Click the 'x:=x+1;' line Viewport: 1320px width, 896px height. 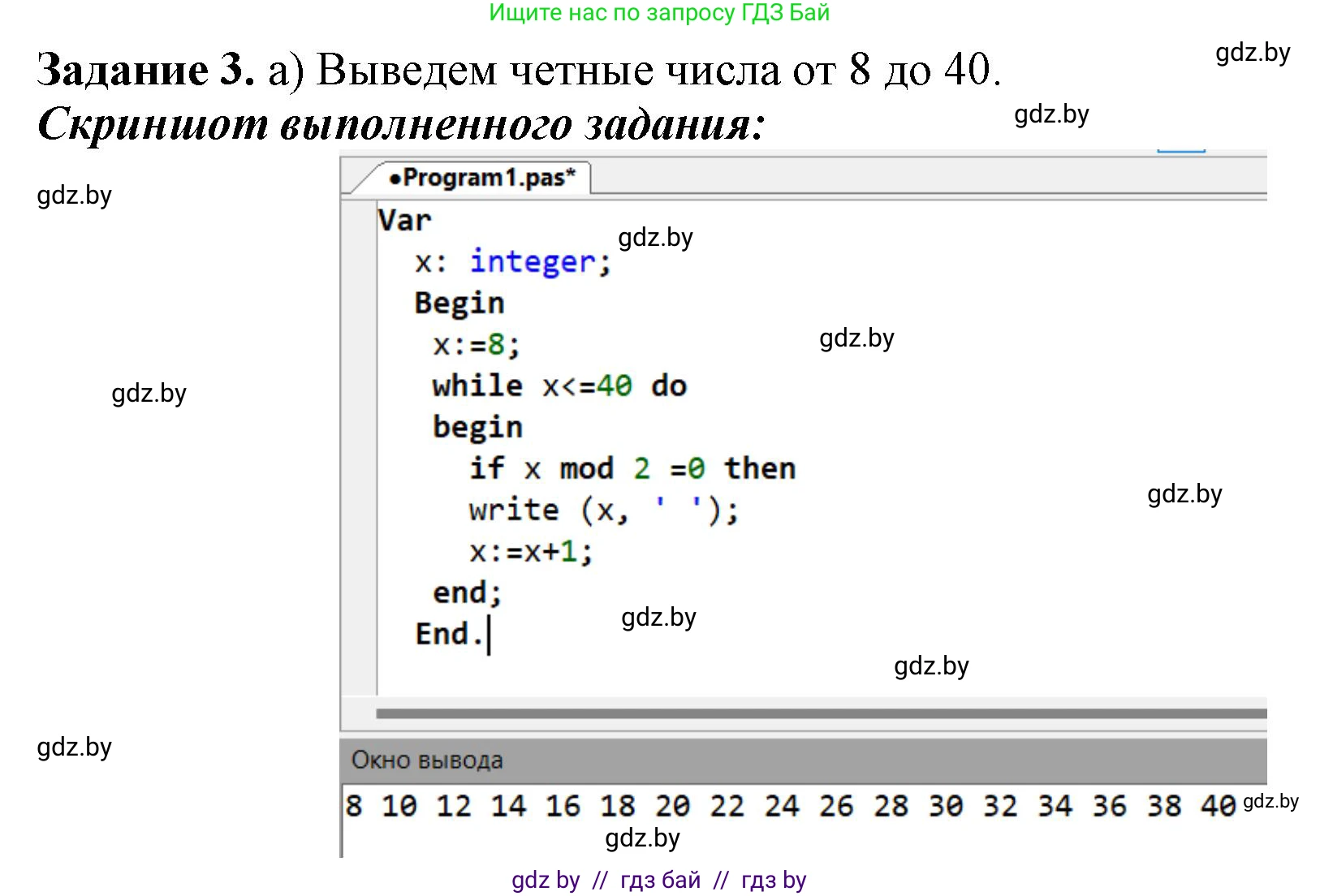pos(531,552)
